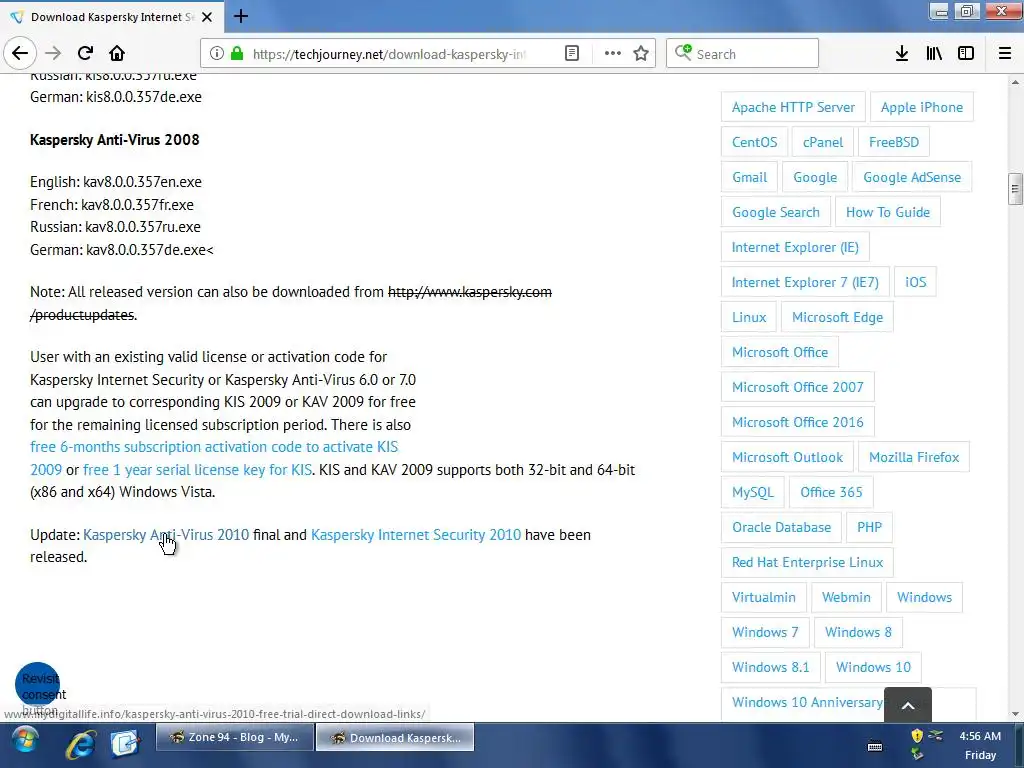Click the green secure connection padlock
The image size is (1024, 768).
click(237, 54)
